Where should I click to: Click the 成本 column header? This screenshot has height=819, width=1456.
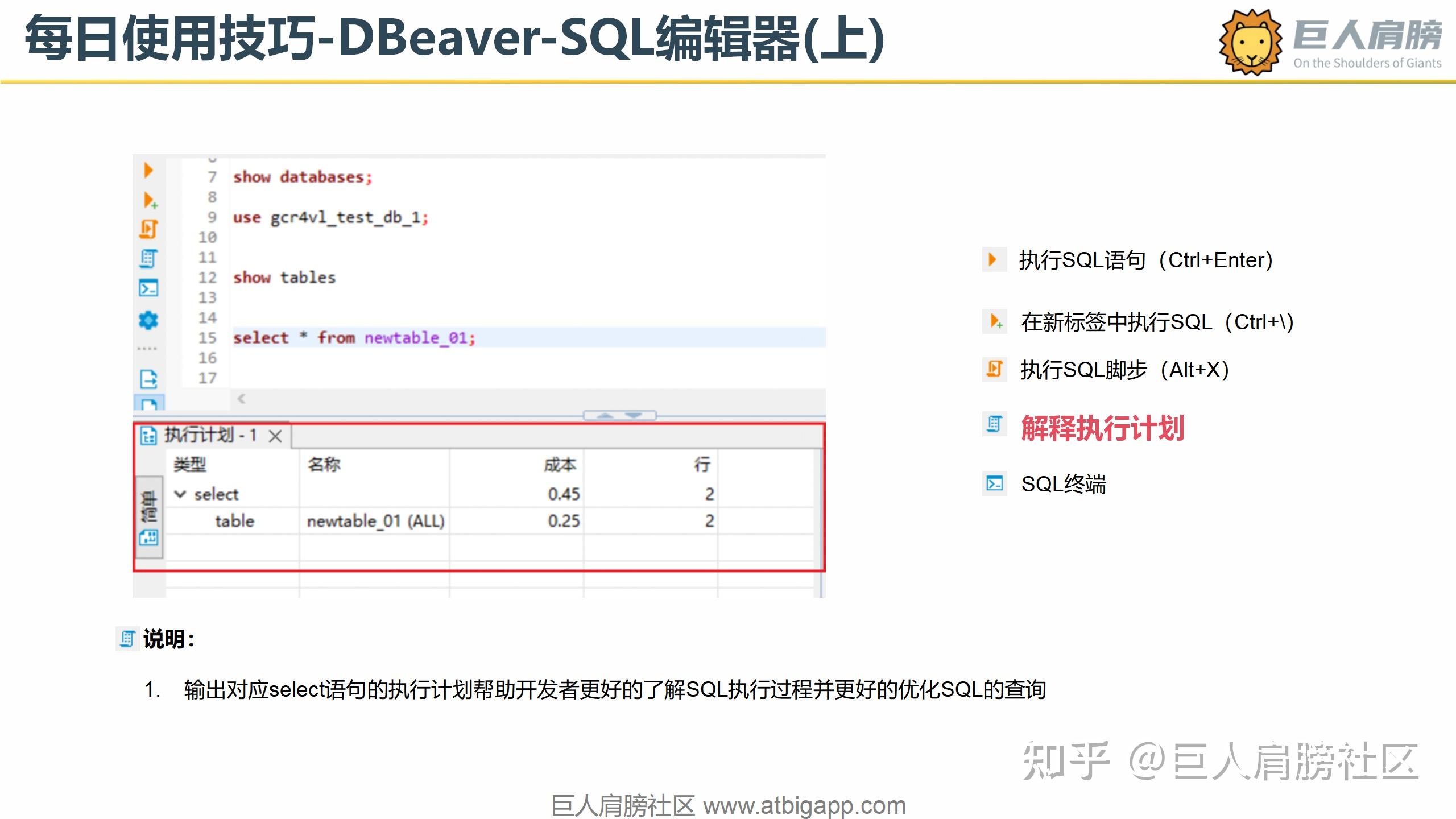pyautogui.click(x=560, y=464)
